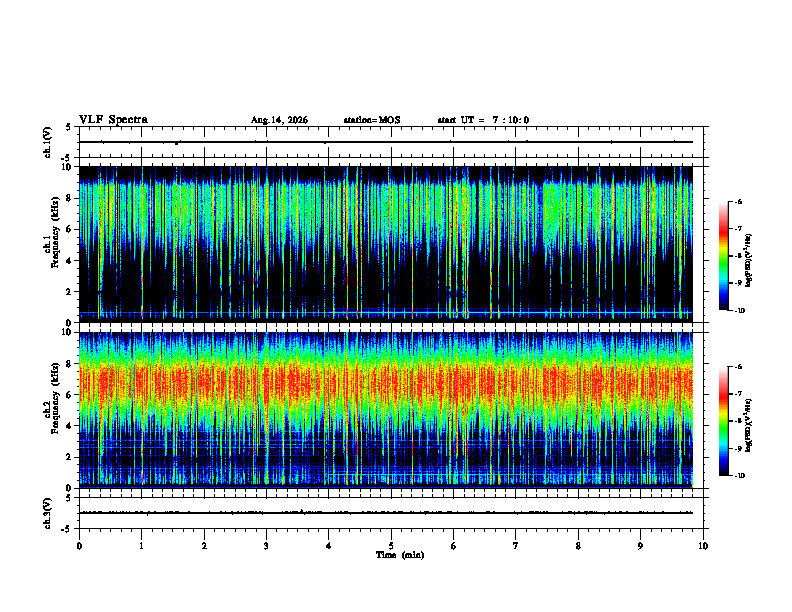This screenshot has width=792, height=612.
Task: Click the "station=MOS" header label
Action: [x=372, y=120]
